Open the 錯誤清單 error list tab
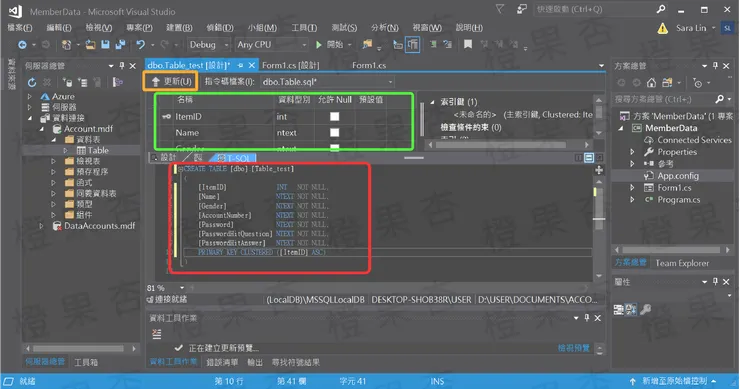This screenshot has width=740, height=389. [x=222, y=362]
